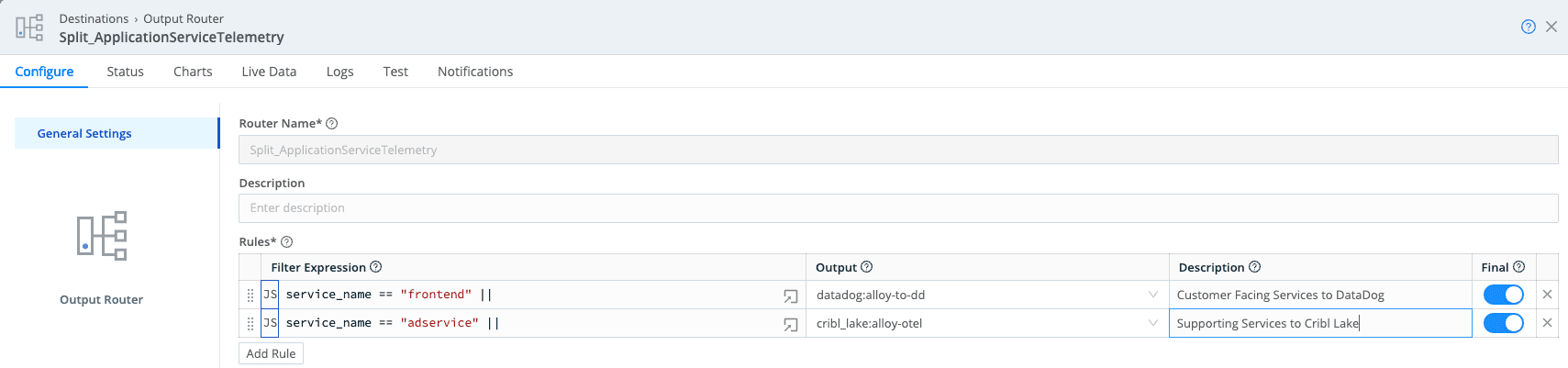Click the Rules help question icon
Viewport: 1568px width, 368px height.
286,242
